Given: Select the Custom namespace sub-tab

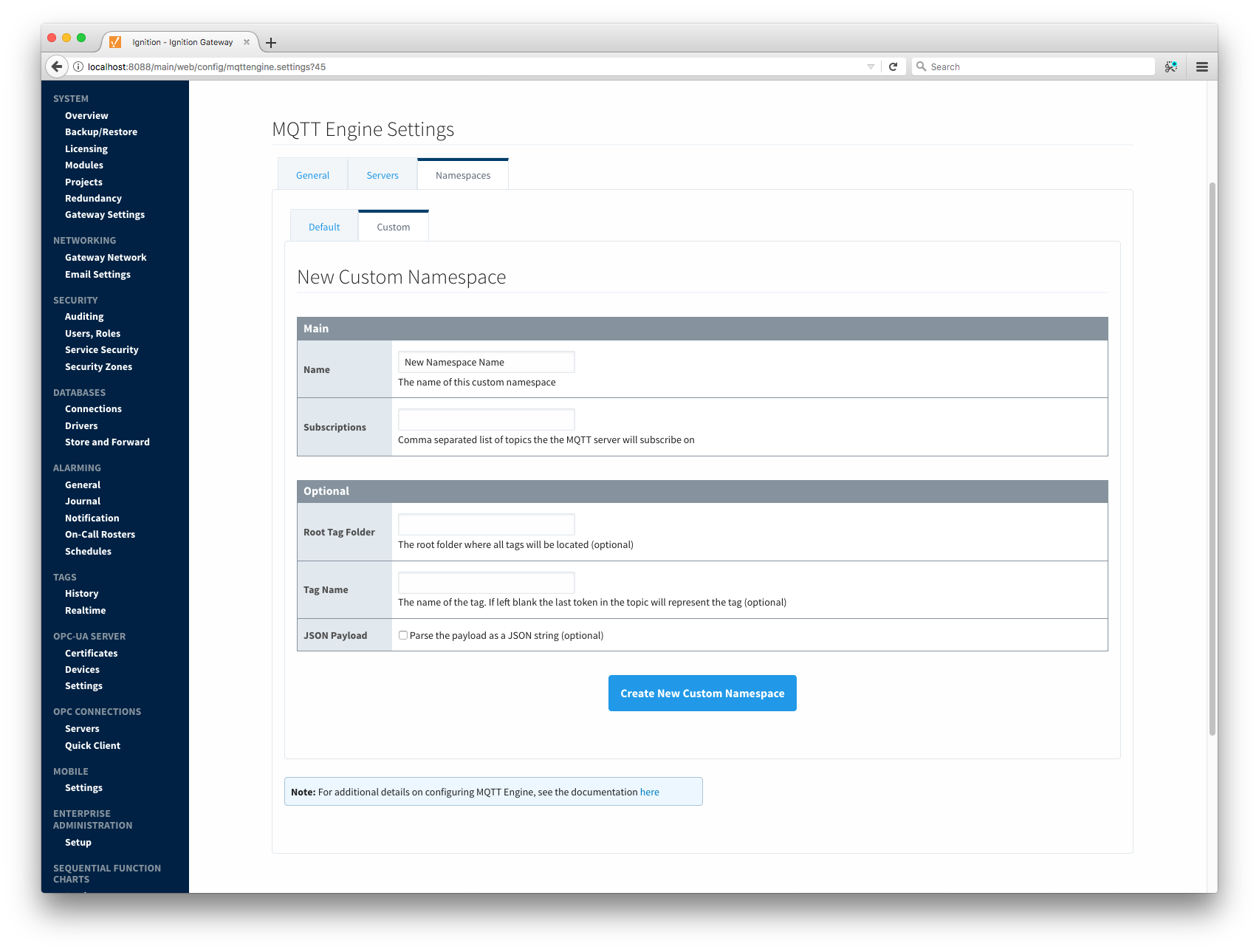Looking at the screenshot, I should pyautogui.click(x=394, y=227).
